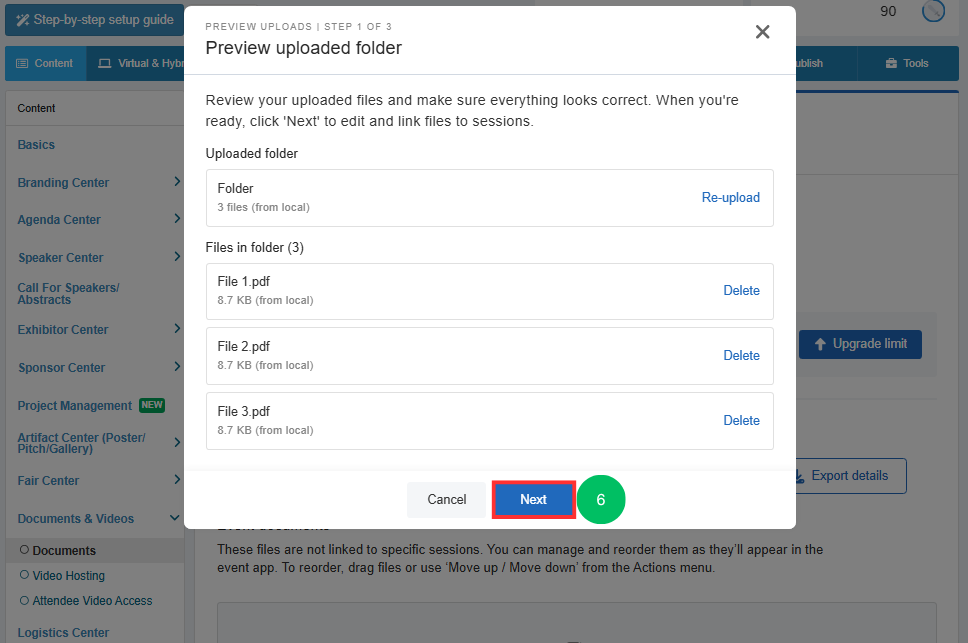Delete File 2.pdf from the folder
This screenshot has width=968, height=643.
click(741, 355)
